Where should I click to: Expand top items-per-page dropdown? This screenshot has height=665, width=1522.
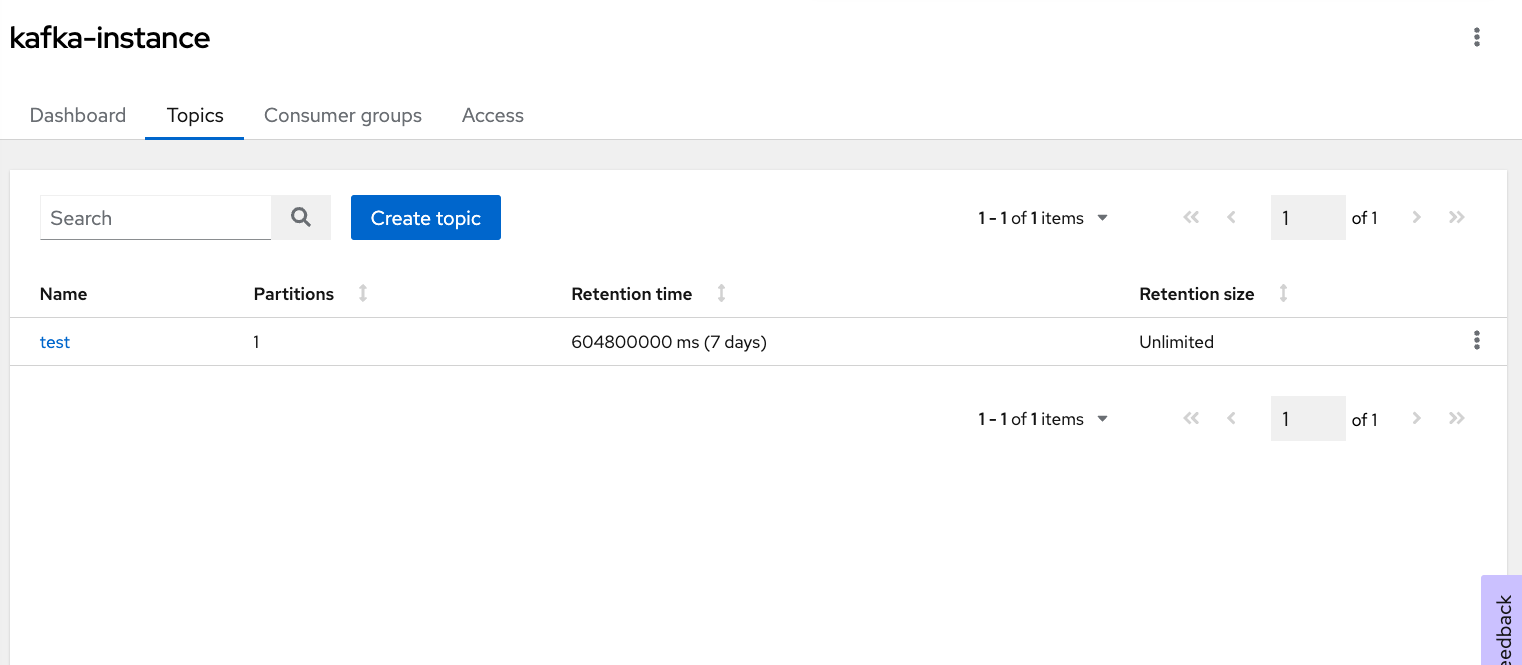1102,218
